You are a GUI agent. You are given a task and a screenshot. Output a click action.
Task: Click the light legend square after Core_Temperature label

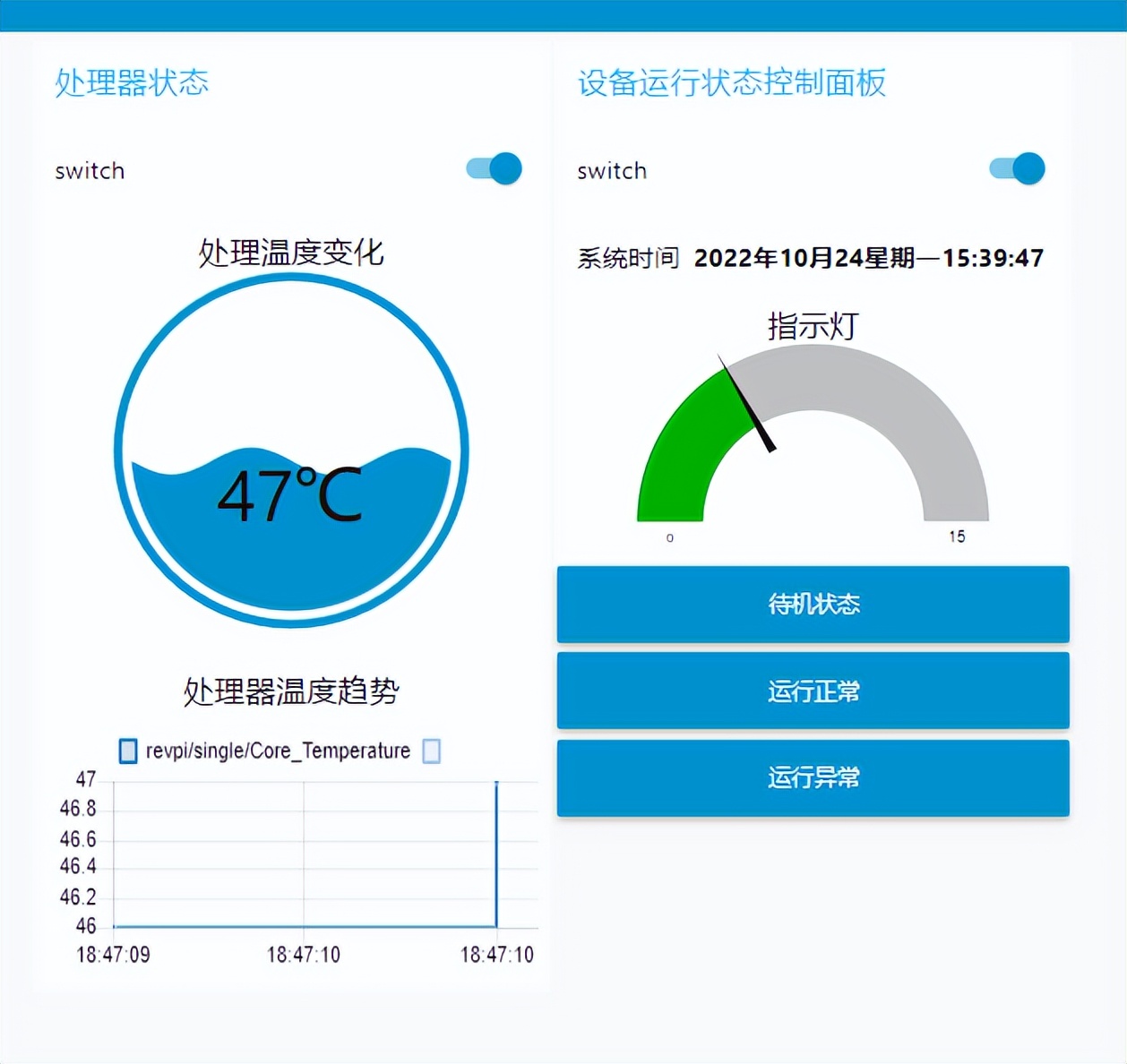430,752
